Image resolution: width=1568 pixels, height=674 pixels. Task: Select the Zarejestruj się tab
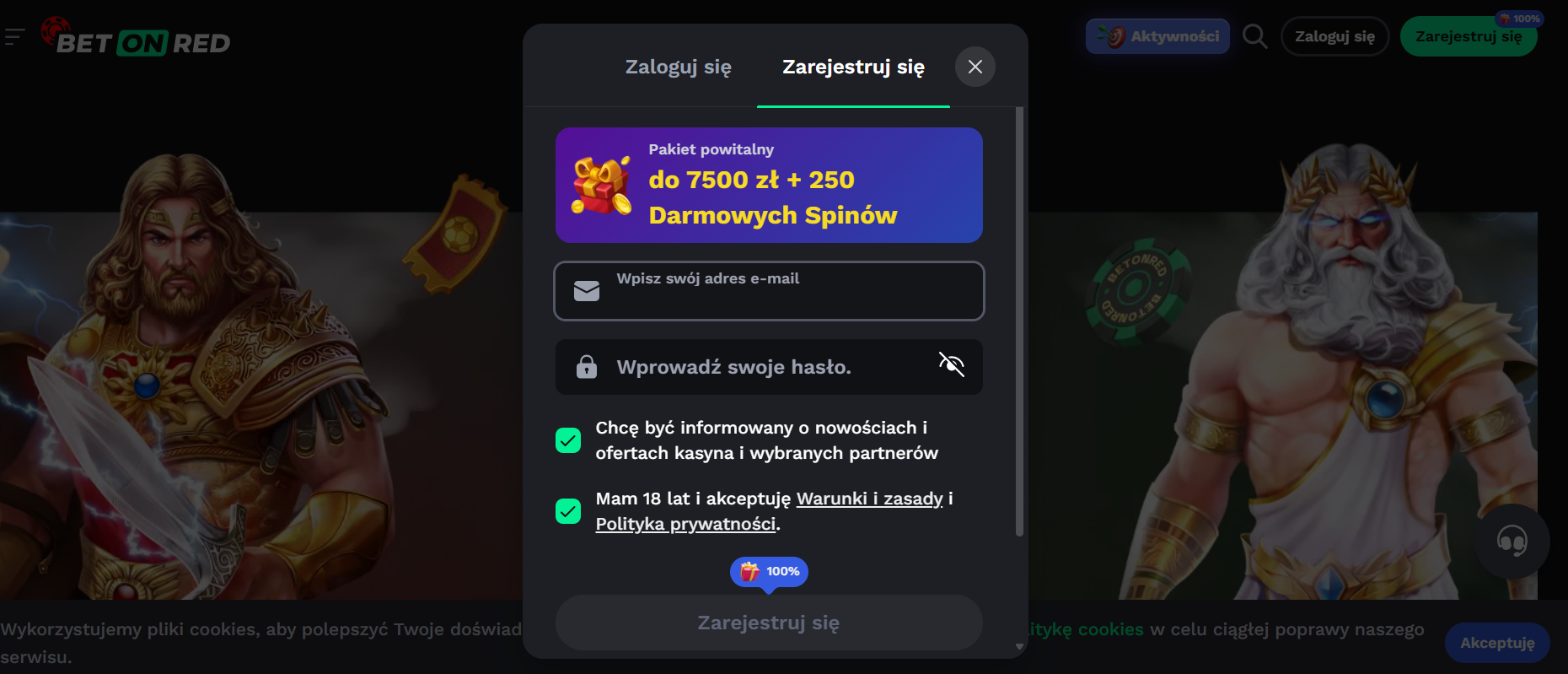853,67
